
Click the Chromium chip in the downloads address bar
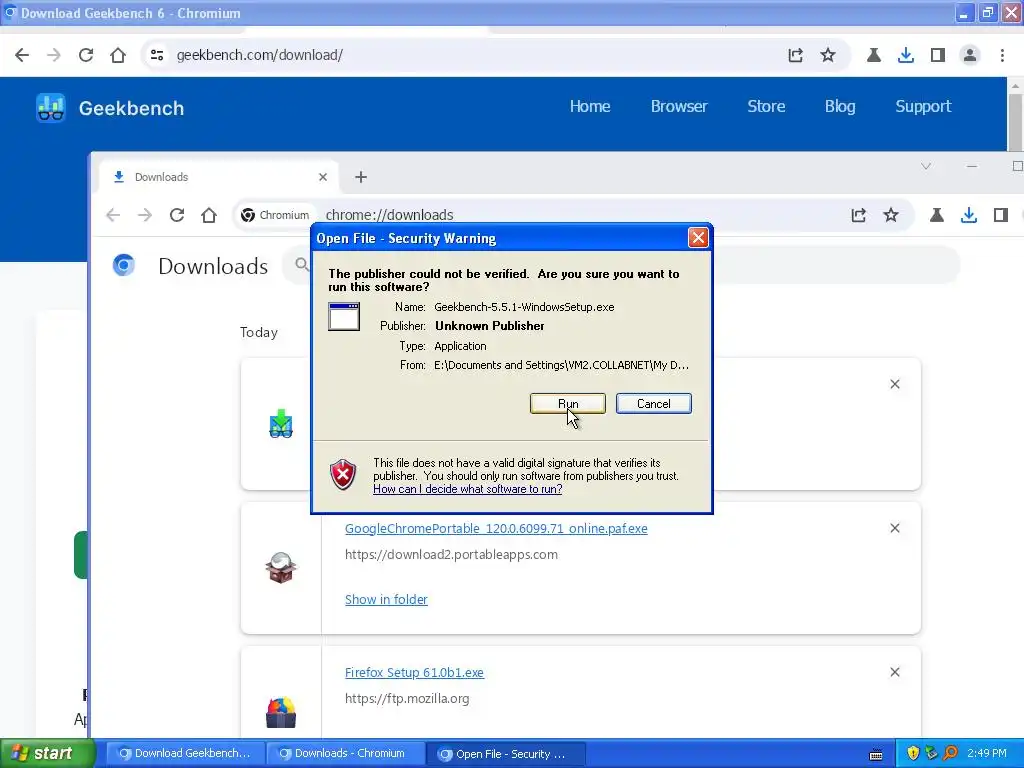[x=275, y=215]
